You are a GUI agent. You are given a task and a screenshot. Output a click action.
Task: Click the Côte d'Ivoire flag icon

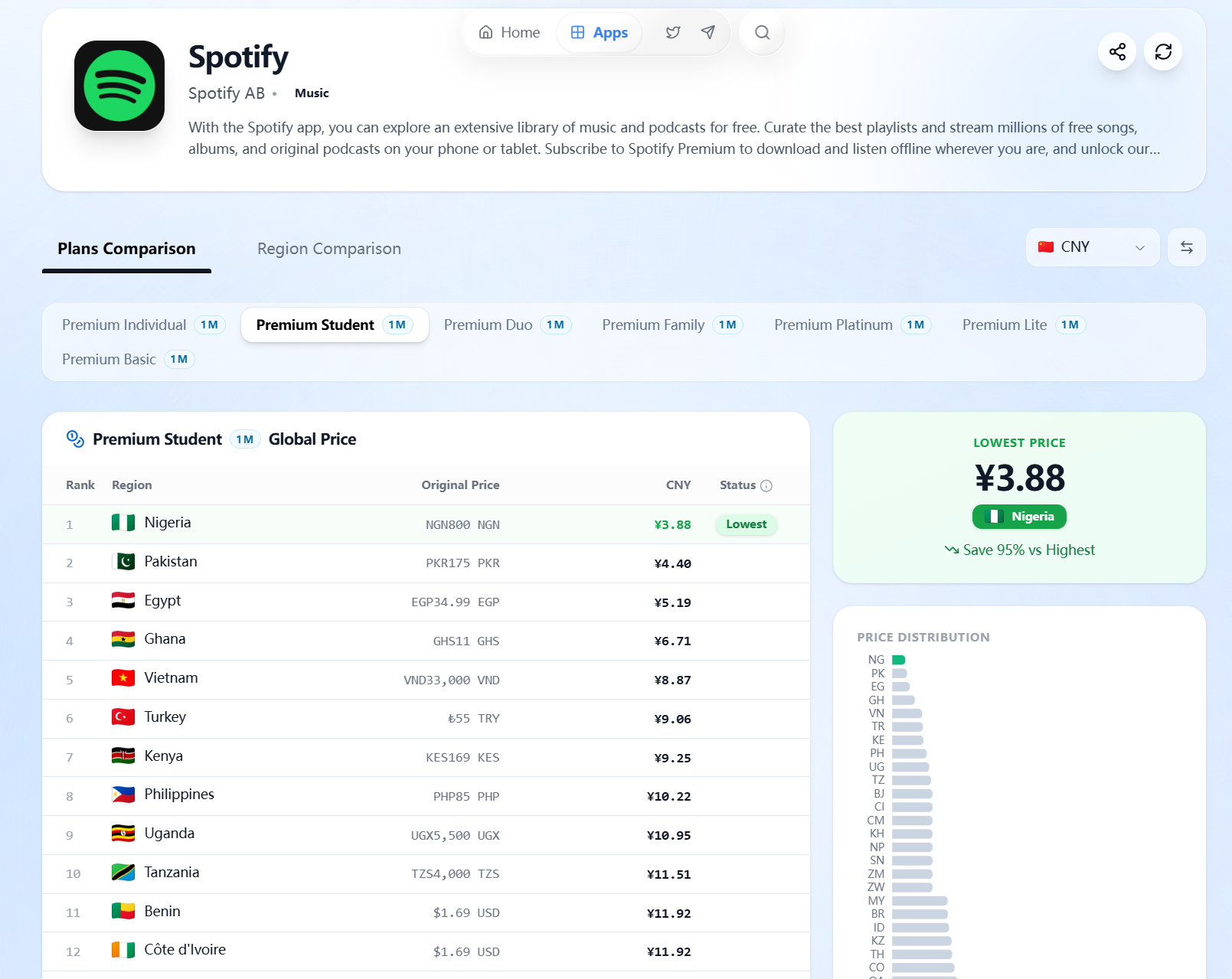pyautogui.click(x=123, y=950)
